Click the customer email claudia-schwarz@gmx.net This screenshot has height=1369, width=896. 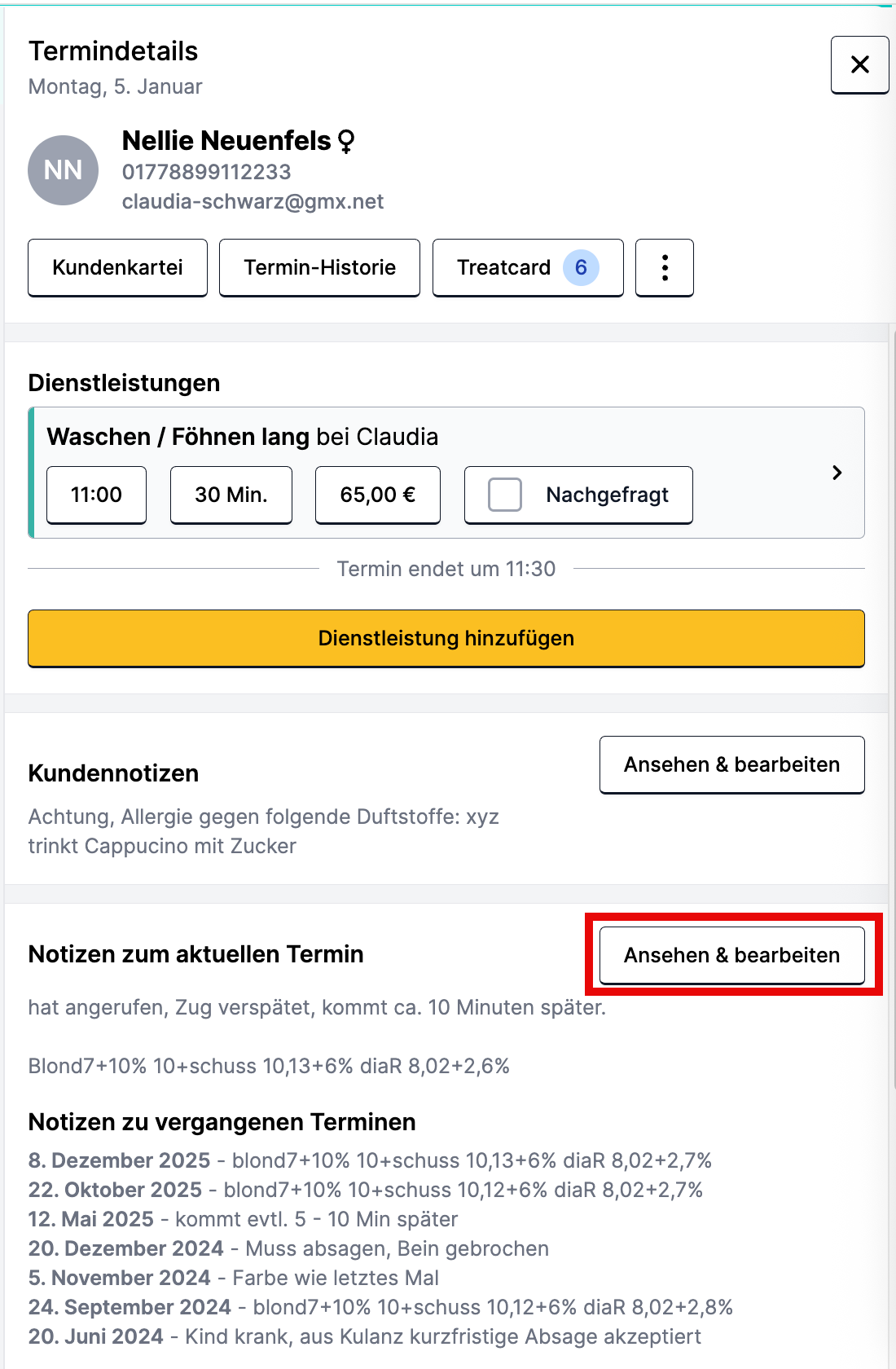pyautogui.click(x=253, y=201)
